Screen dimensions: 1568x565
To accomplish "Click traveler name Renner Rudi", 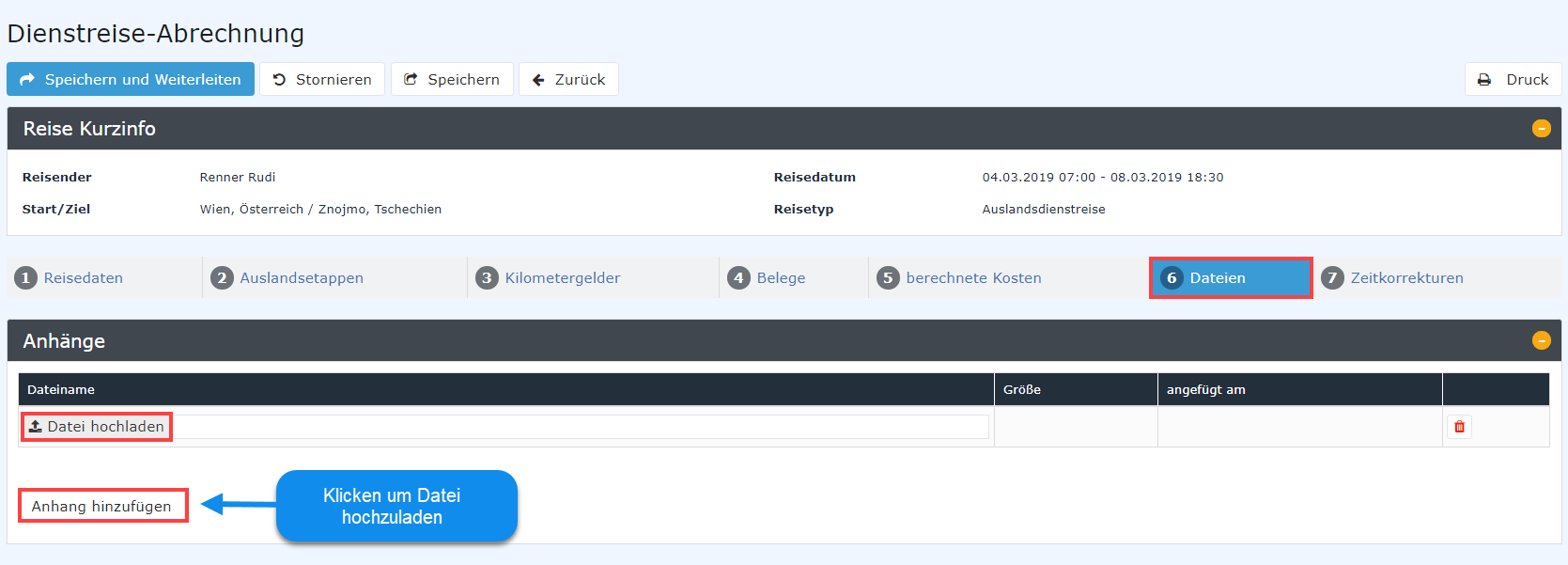I will 238,177.
